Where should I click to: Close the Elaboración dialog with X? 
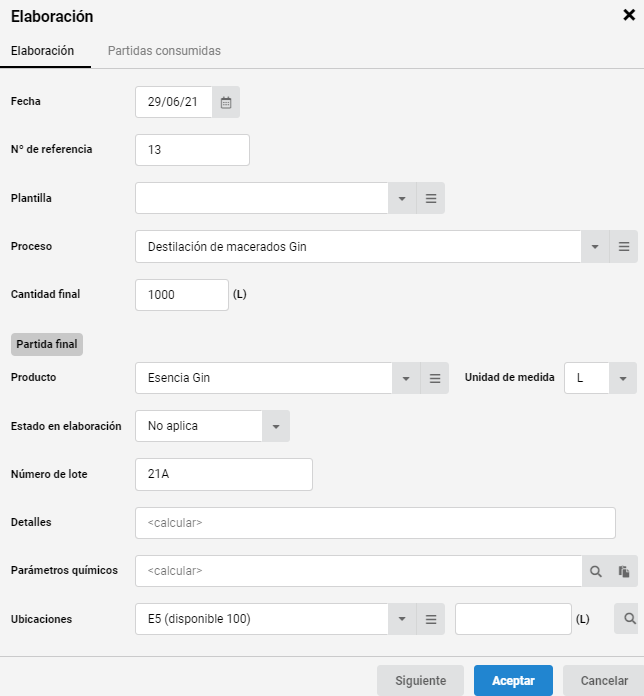[x=629, y=15]
